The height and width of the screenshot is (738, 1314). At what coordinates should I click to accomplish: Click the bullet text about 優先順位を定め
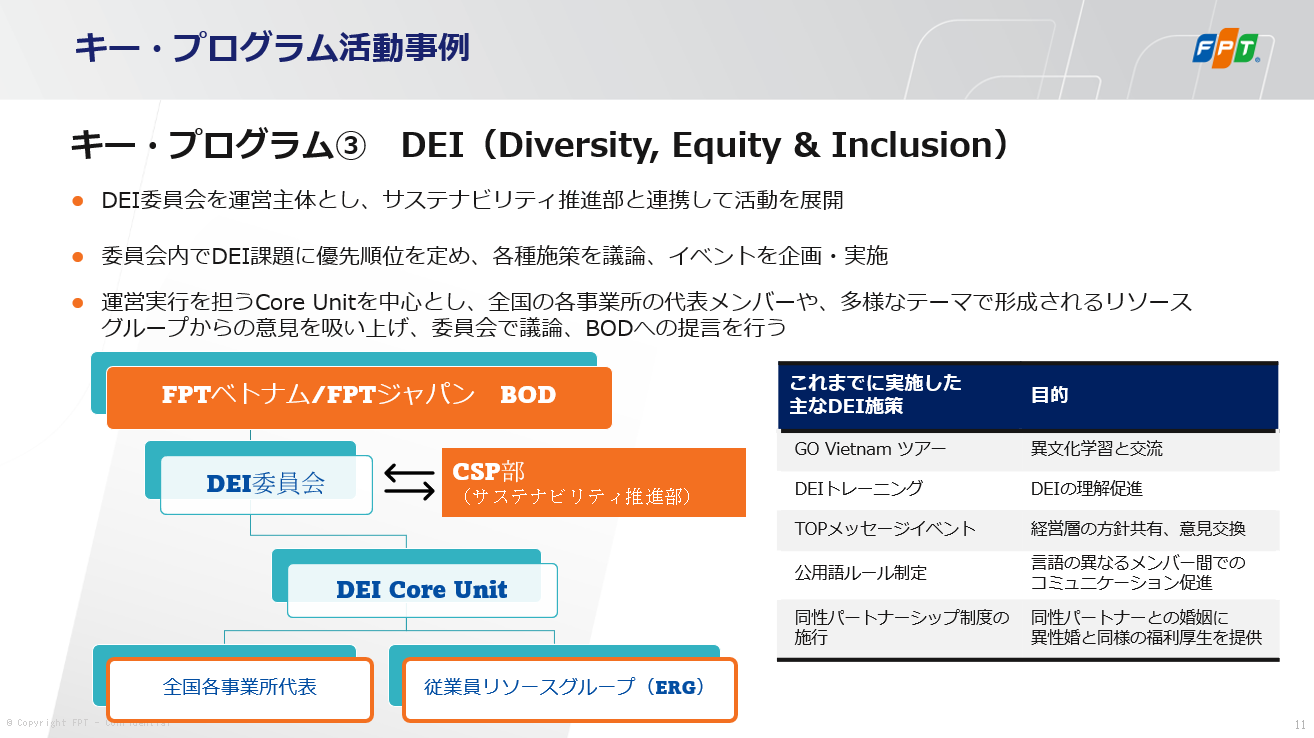494,257
